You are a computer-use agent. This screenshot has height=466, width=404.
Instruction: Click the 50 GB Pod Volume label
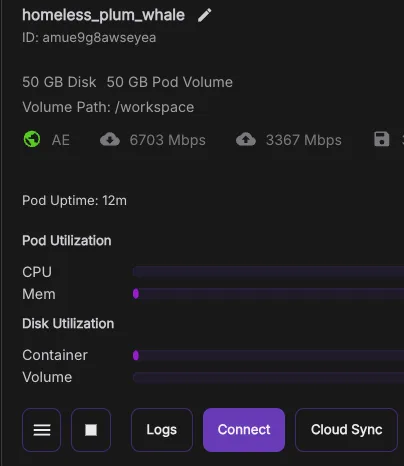170,82
